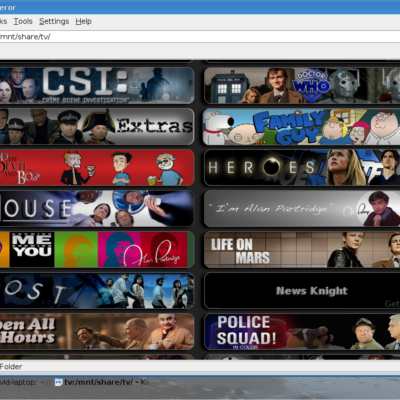
Task: Select the Open All Hours banner
Action: 97,332
